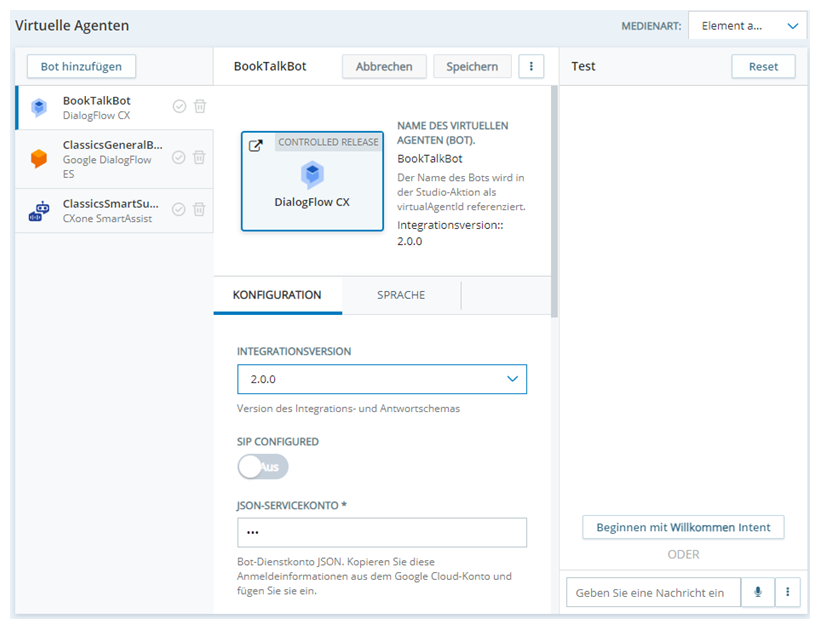Image resolution: width=817 pixels, height=631 pixels.
Task: Delete BookTalkBot using its trash icon
Action: click(200, 106)
